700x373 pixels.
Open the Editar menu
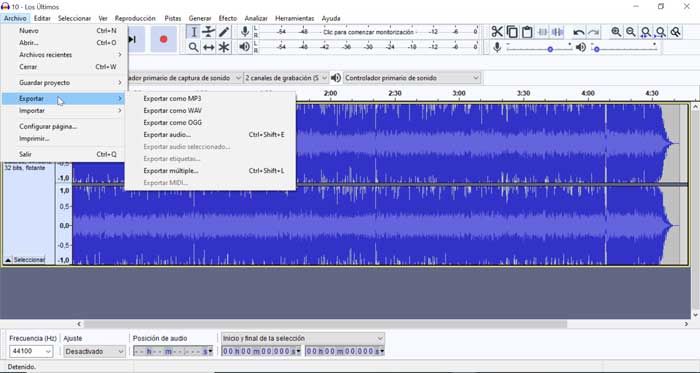coord(42,18)
